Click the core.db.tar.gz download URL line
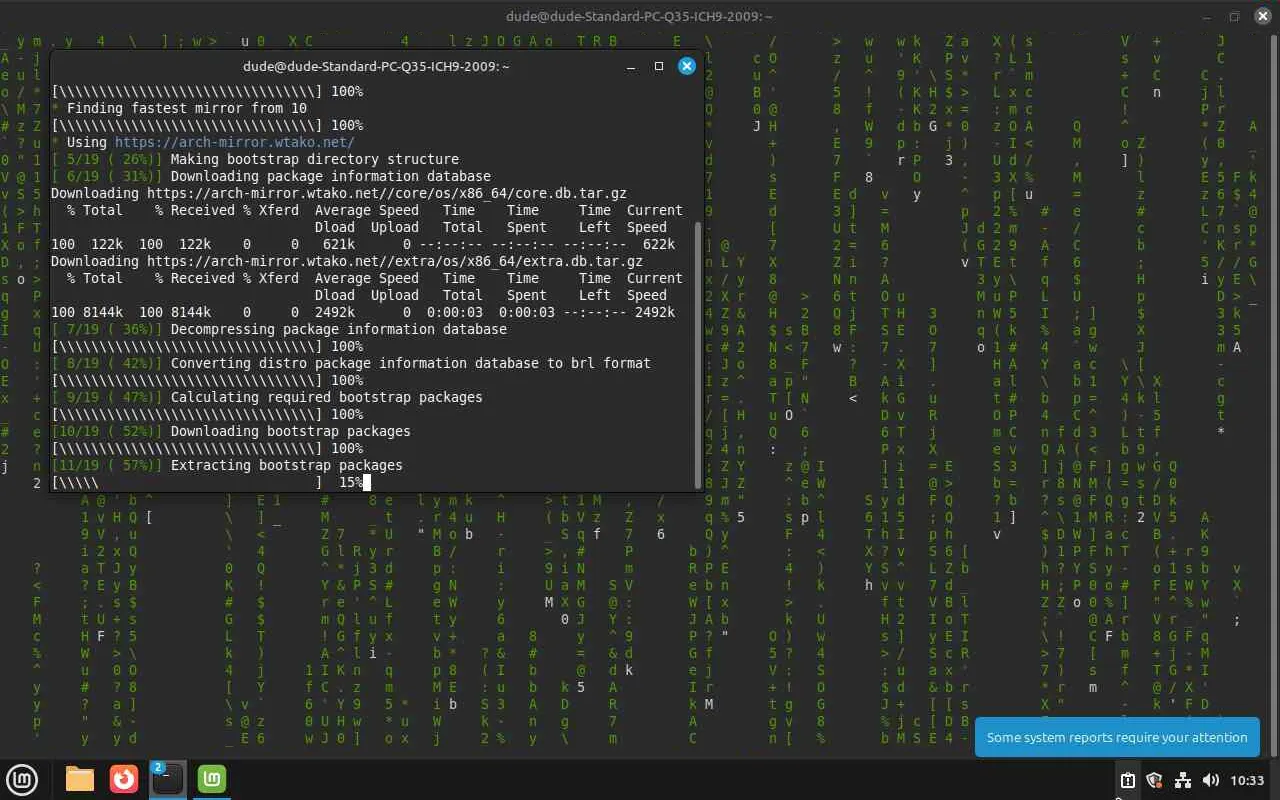This screenshot has height=800, width=1280. point(339,193)
